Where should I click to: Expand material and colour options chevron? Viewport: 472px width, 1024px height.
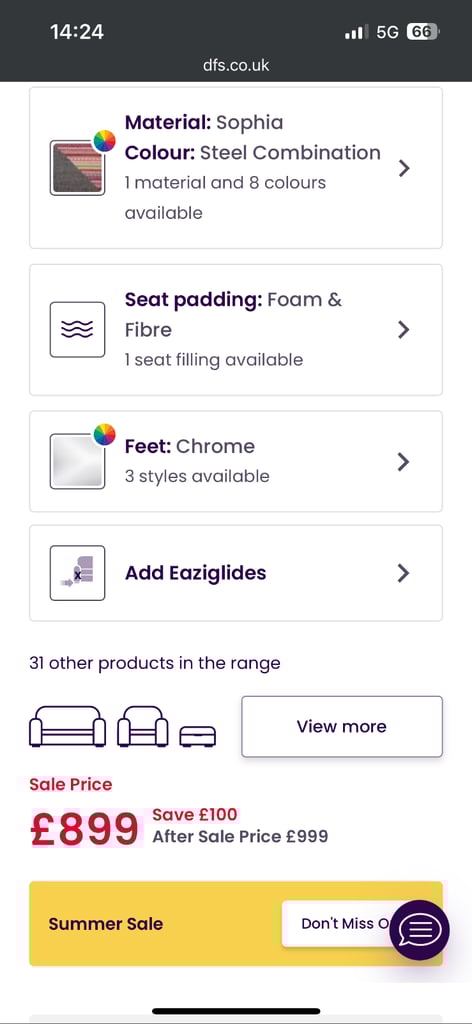tap(404, 168)
